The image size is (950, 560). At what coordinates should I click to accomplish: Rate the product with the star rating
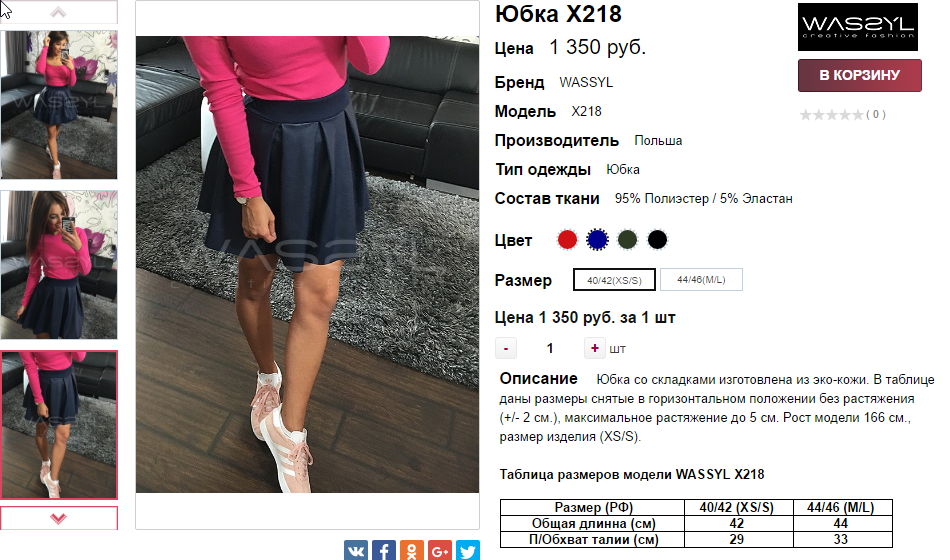832,115
